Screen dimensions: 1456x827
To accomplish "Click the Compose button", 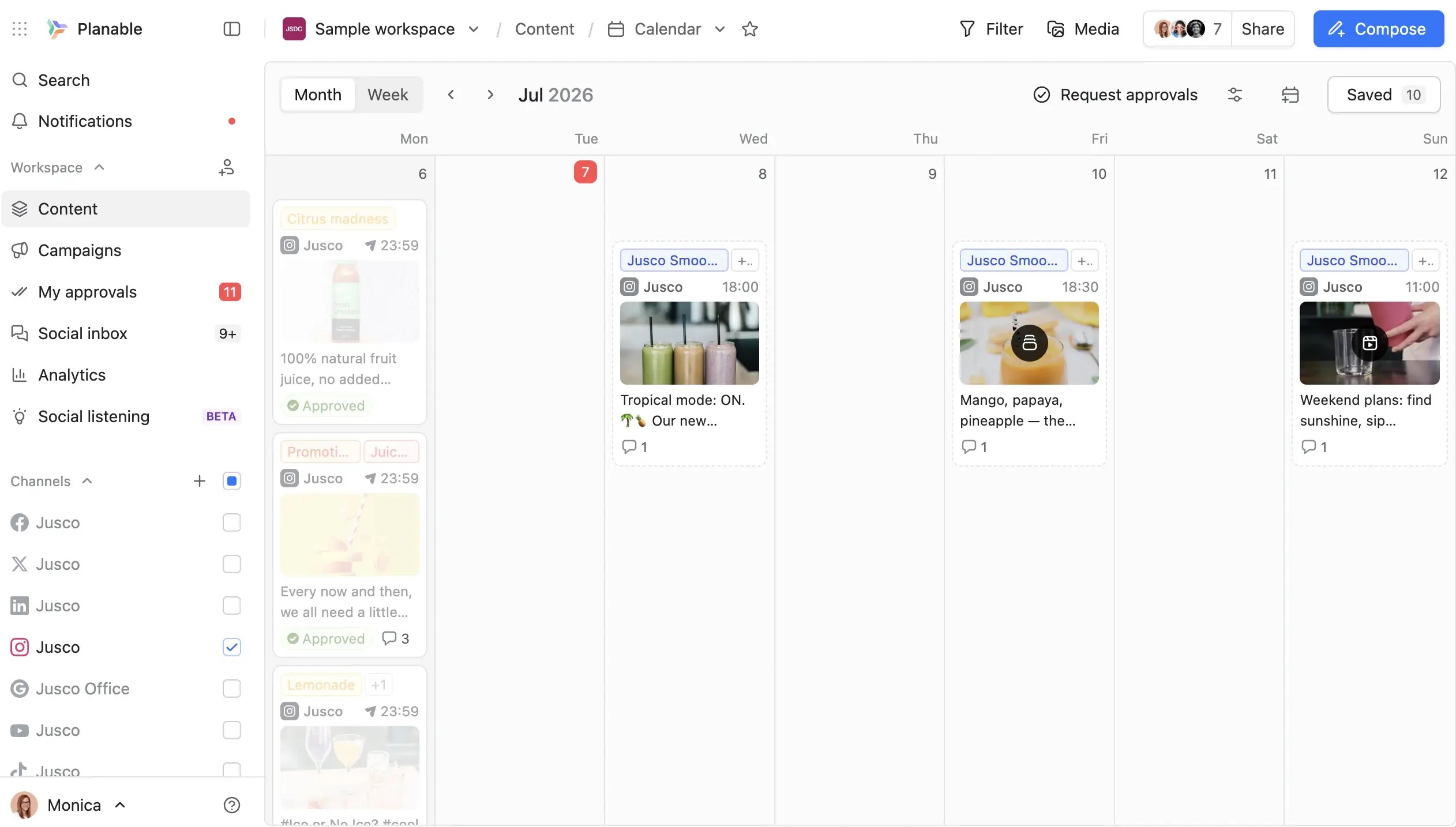I will point(1378,29).
